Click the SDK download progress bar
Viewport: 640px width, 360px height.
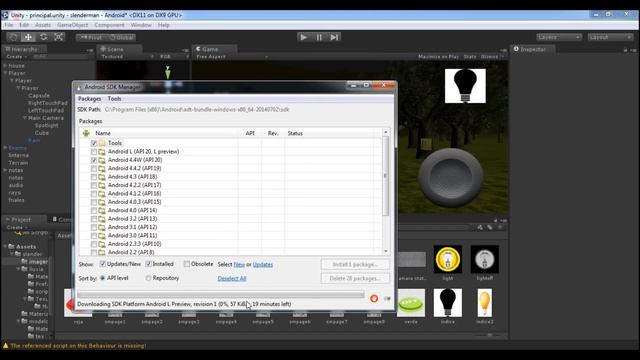pyautogui.click(x=220, y=295)
